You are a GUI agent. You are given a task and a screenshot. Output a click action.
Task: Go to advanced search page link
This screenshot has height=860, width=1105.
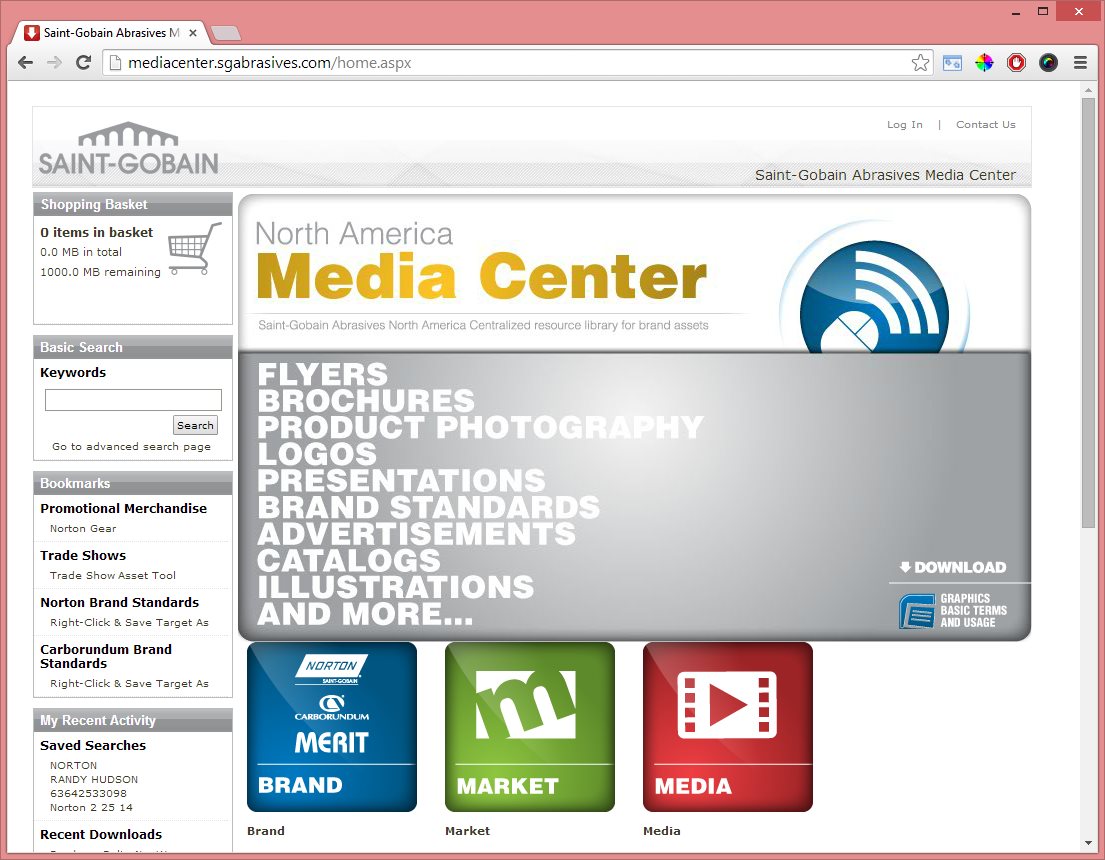click(131, 446)
